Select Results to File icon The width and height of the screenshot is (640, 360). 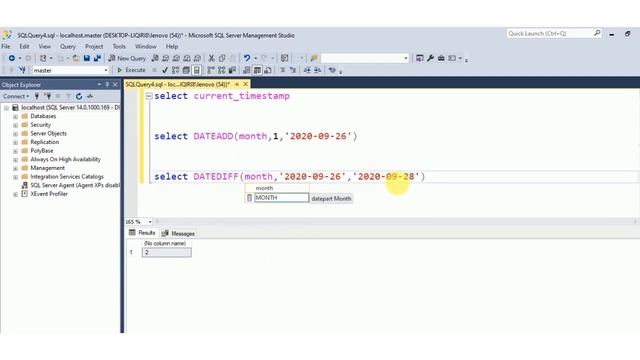[x=268, y=70]
